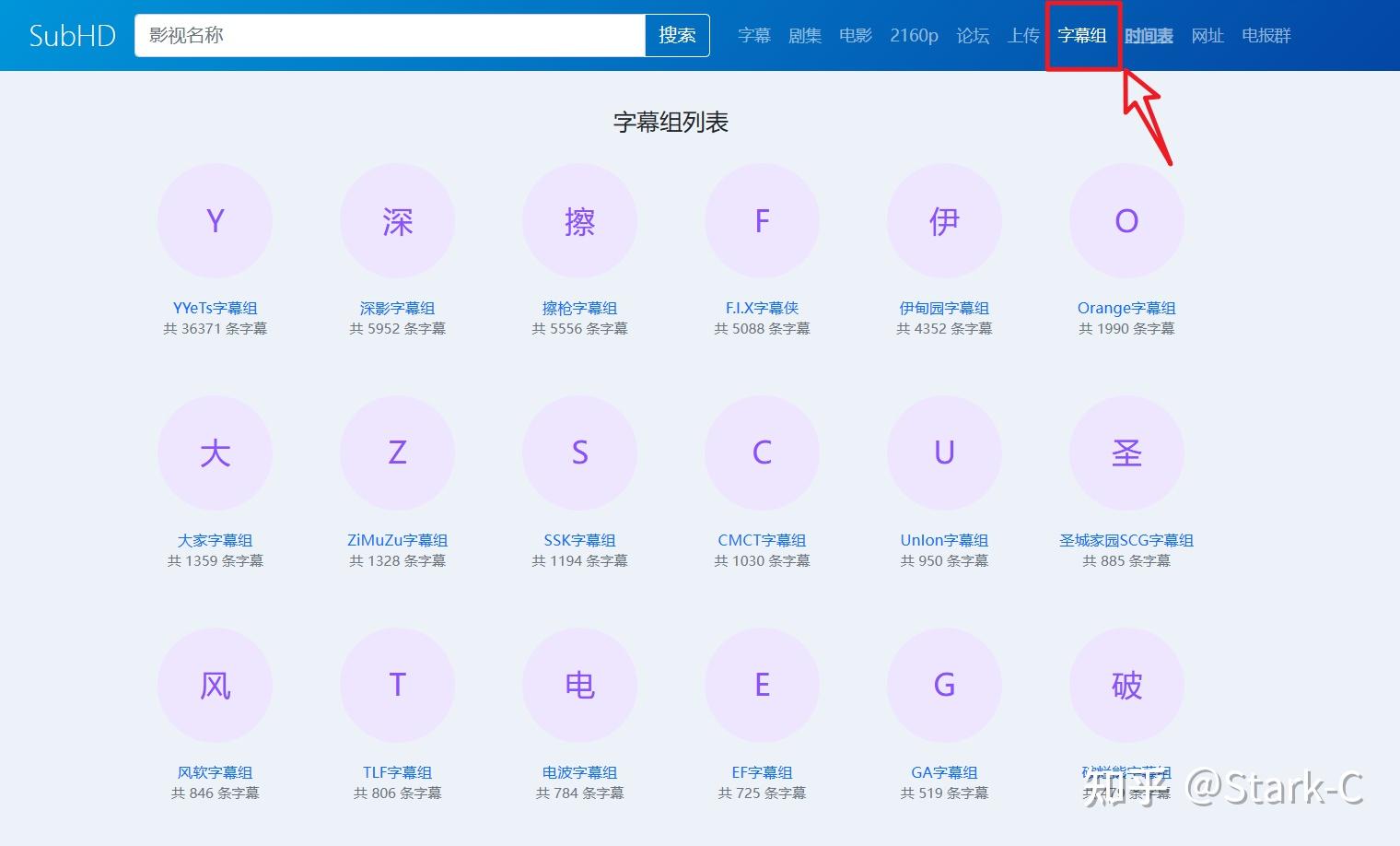The height and width of the screenshot is (846, 1400).
Task: Switch to the 2160p section
Action: [x=914, y=35]
